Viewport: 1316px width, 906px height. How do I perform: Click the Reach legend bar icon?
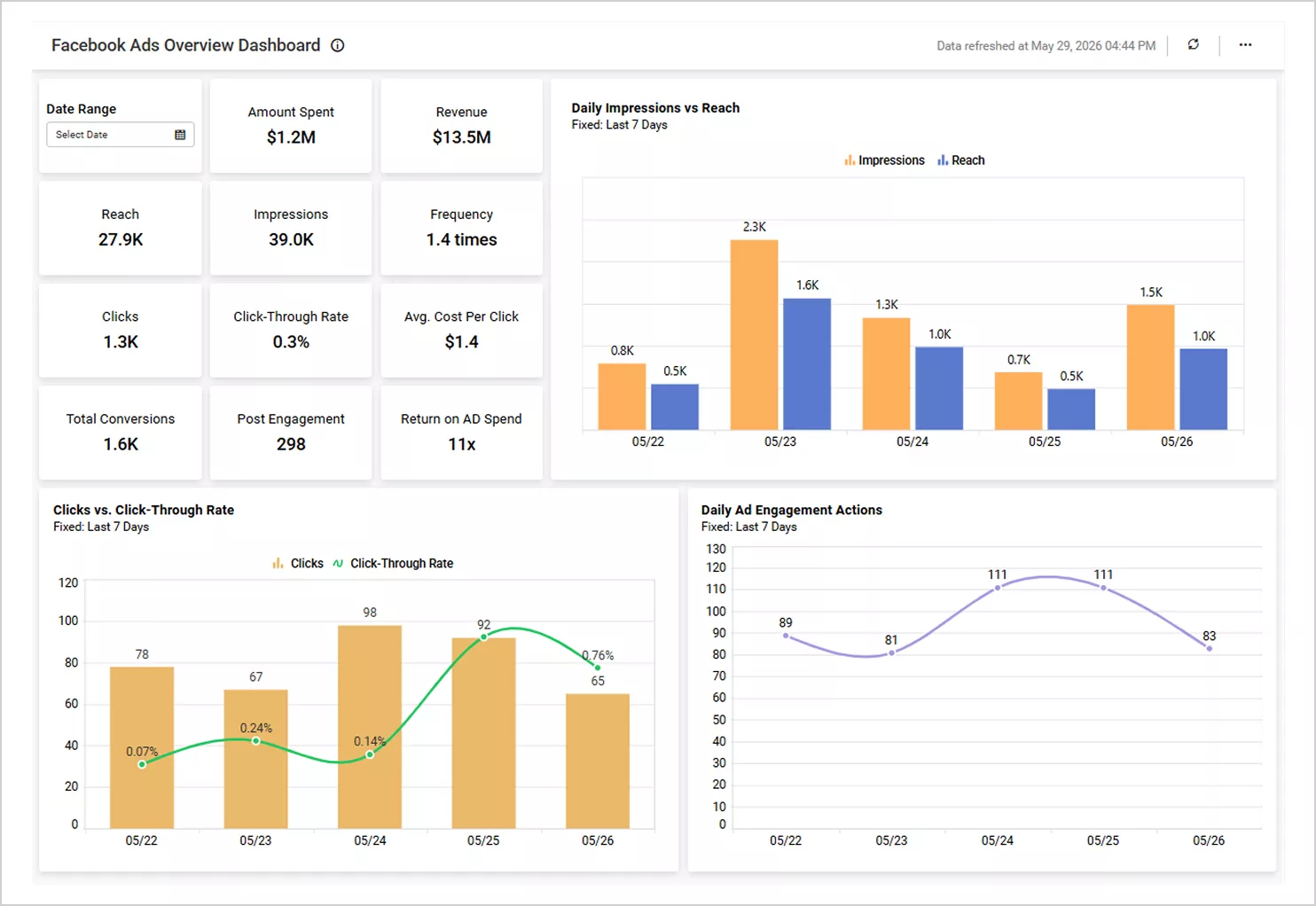(943, 160)
